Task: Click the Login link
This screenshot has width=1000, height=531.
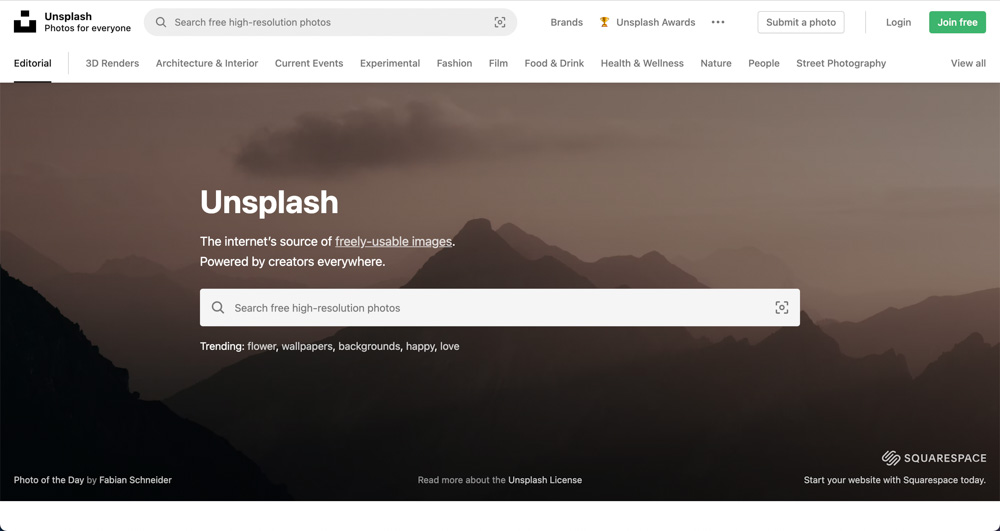Action: 898,22
